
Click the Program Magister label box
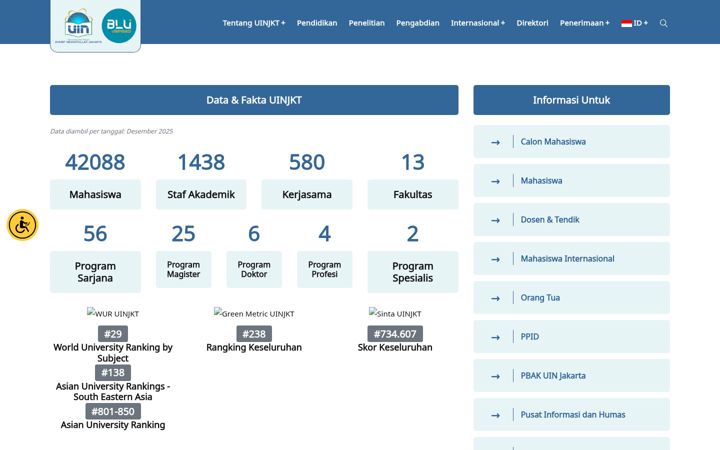[183, 270]
